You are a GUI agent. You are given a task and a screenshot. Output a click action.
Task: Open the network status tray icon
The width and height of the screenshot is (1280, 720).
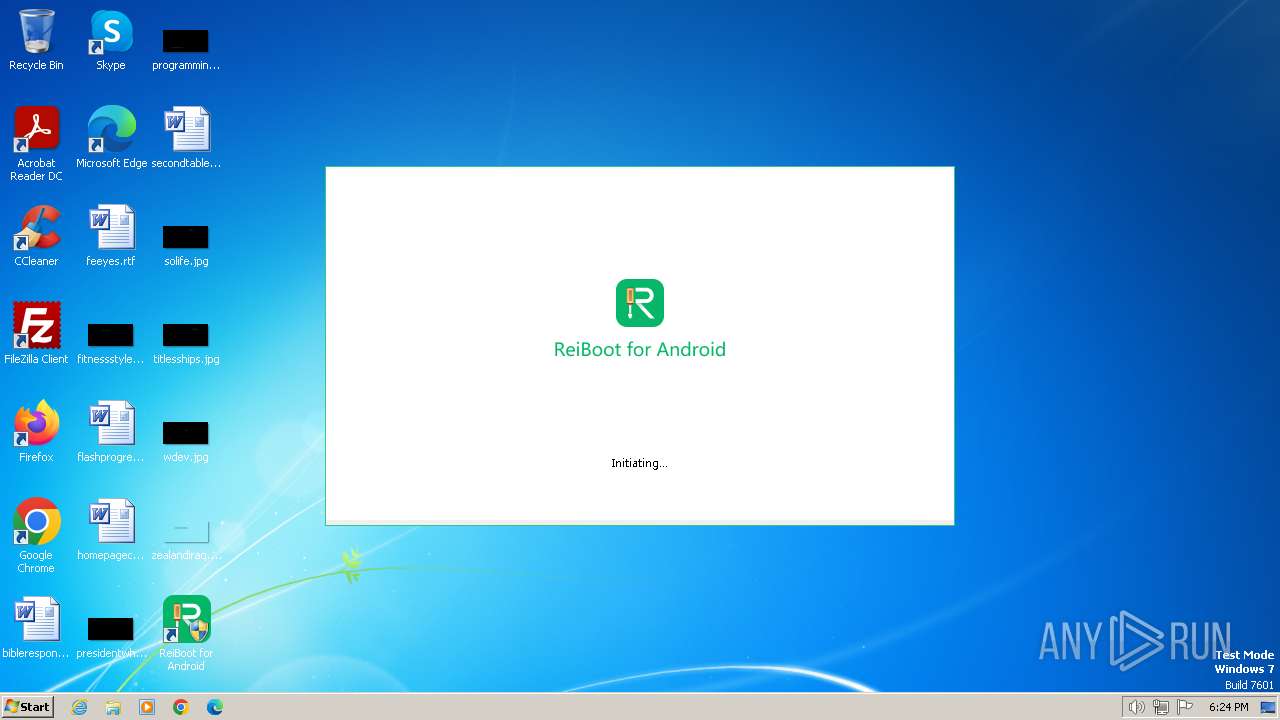(x=1160, y=707)
